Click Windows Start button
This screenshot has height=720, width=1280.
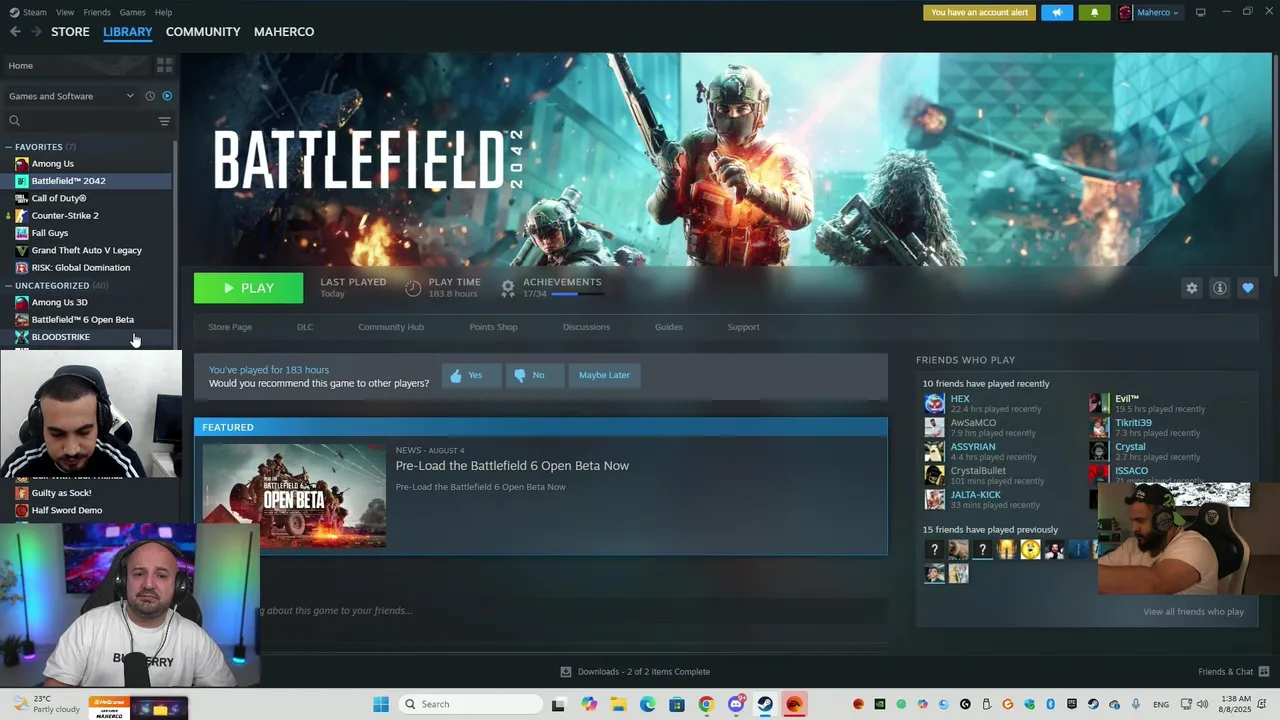point(381,704)
